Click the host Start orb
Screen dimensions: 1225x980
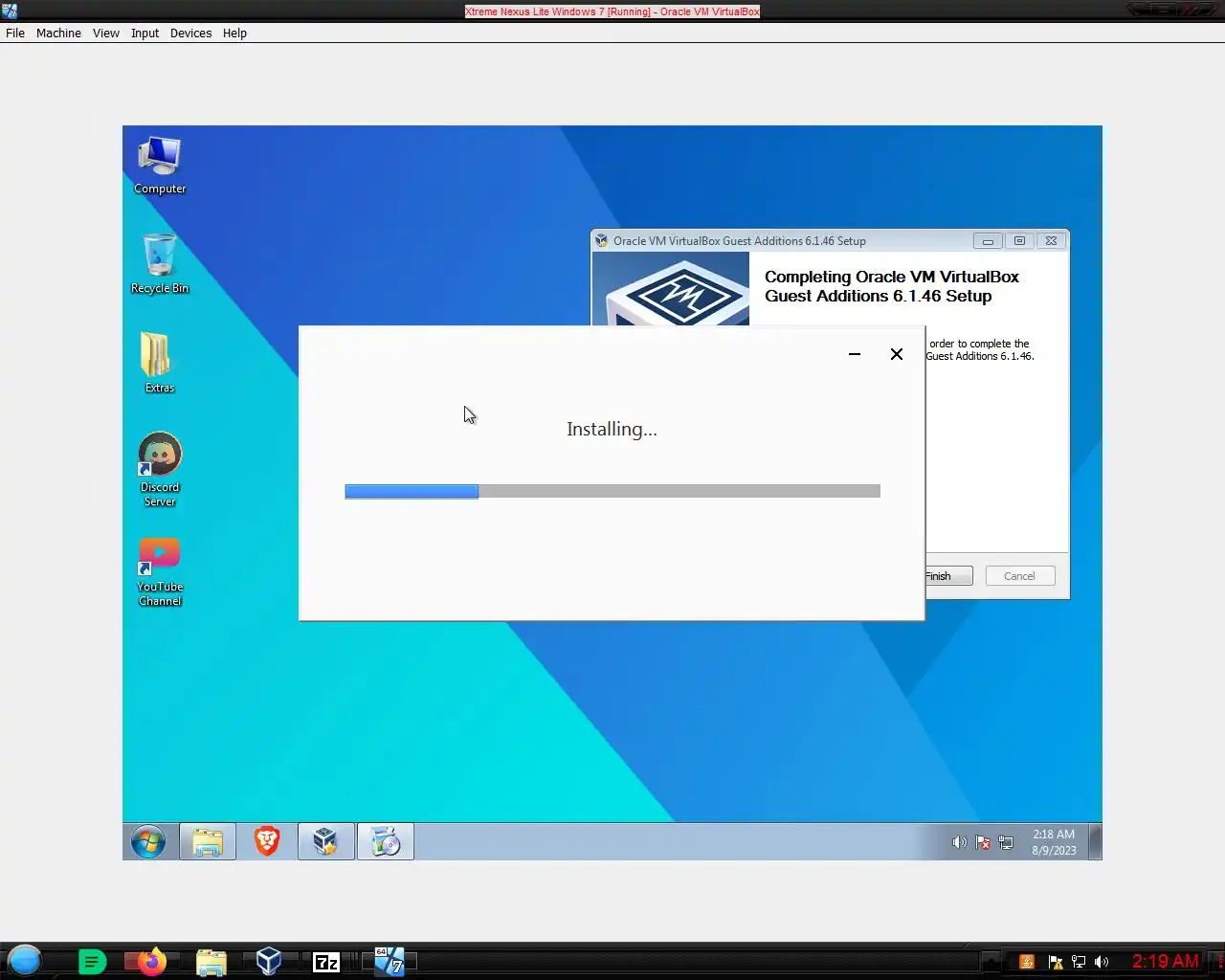tap(24, 960)
